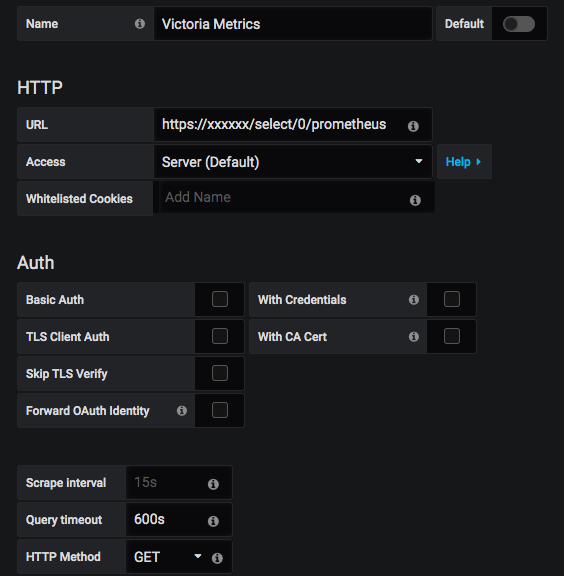Enable the Skip TLS Verify checkbox

pos(220,373)
